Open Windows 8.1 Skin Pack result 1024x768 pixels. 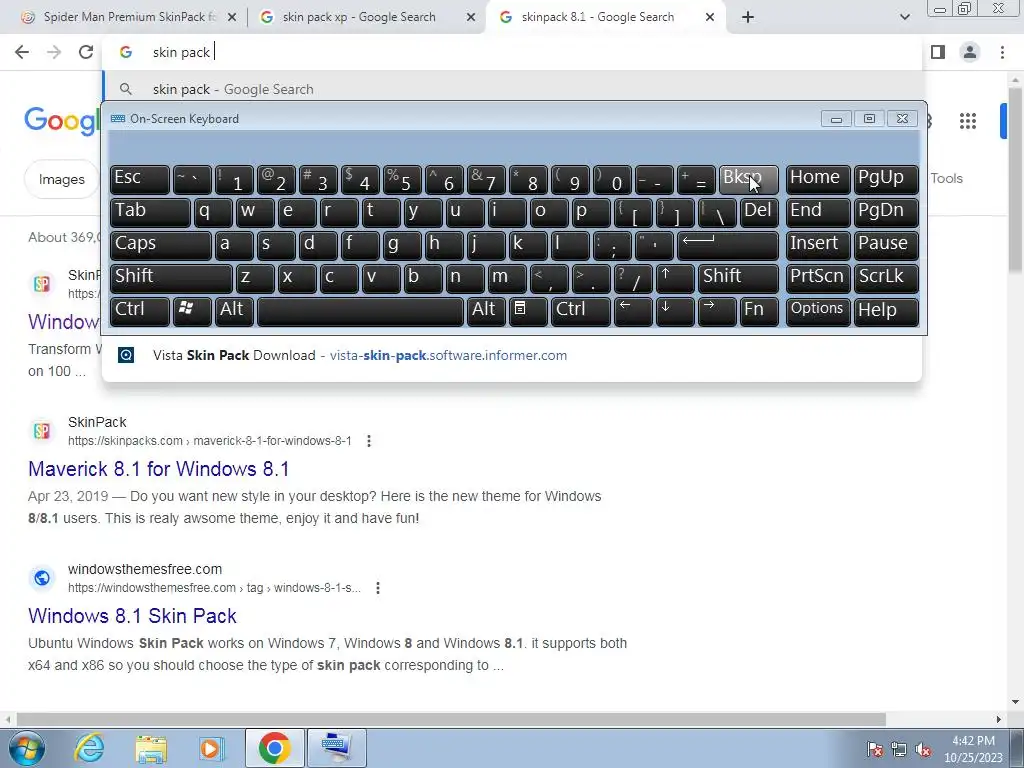133,616
